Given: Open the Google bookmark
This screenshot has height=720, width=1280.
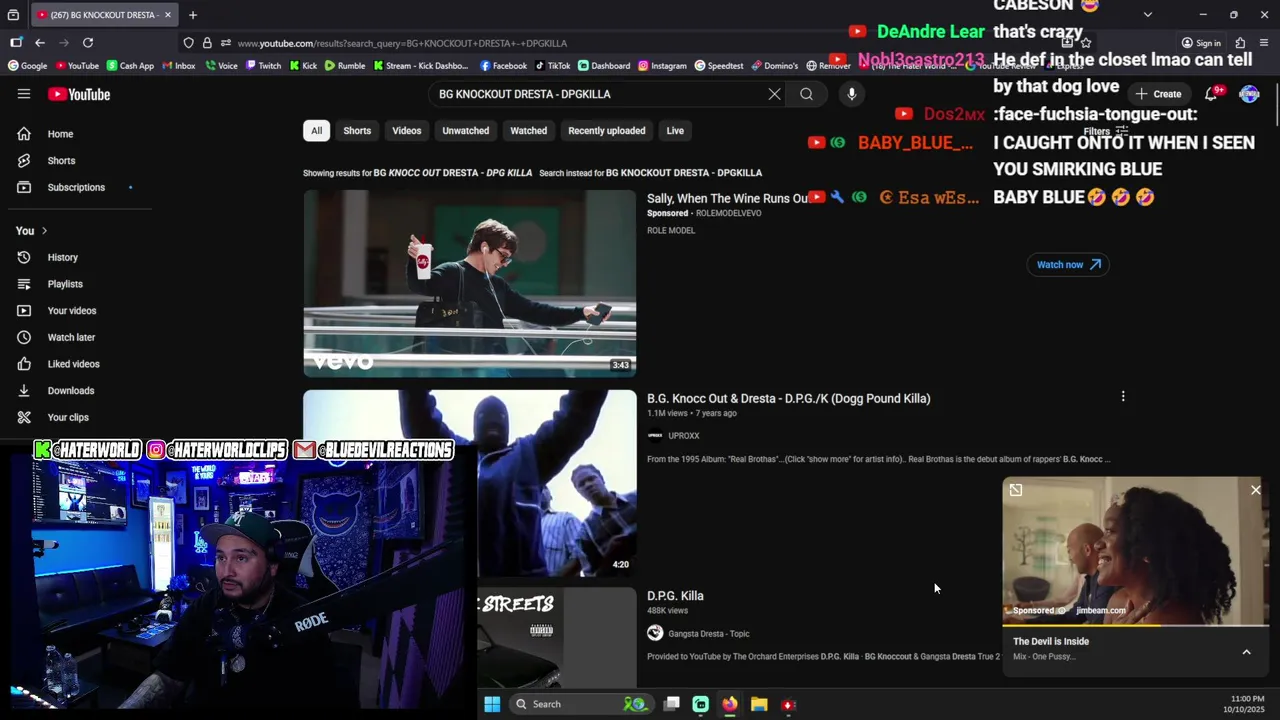Looking at the screenshot, I should coord(28,66).
